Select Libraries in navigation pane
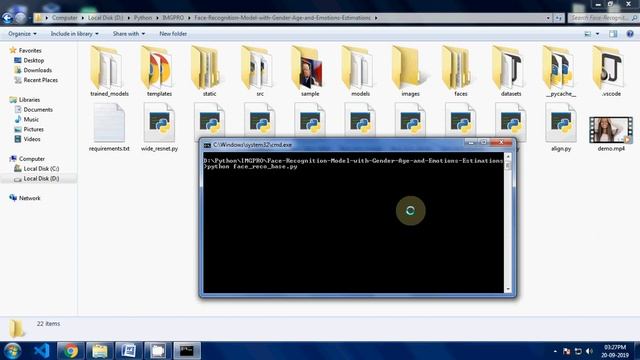Screen dimensions: 640x360 29,100
